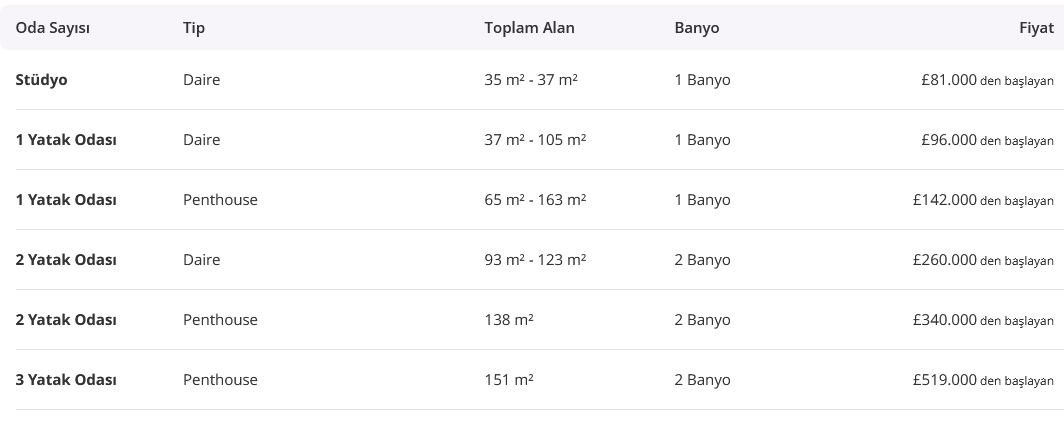Select the Stüdyo row label
The width and height of the screenshot is (1064, 437).
click(x=42, y=80)
